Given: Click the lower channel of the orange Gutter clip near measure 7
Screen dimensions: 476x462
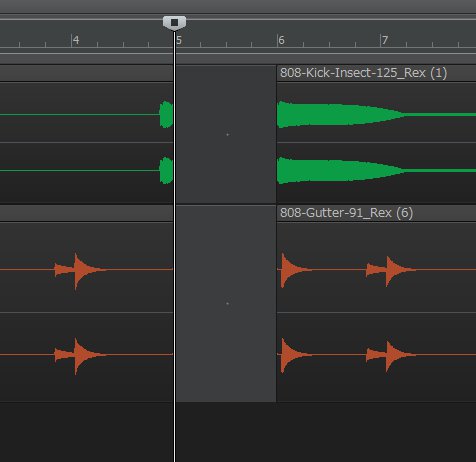Looking at the screenshot, I should [x=390, y=355].
